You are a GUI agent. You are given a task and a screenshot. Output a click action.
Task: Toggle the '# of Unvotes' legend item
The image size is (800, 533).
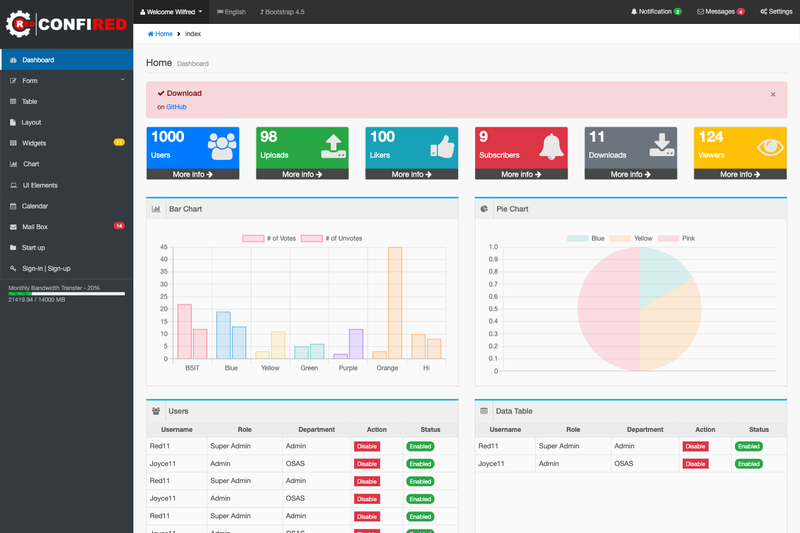(x=332, y=238)
